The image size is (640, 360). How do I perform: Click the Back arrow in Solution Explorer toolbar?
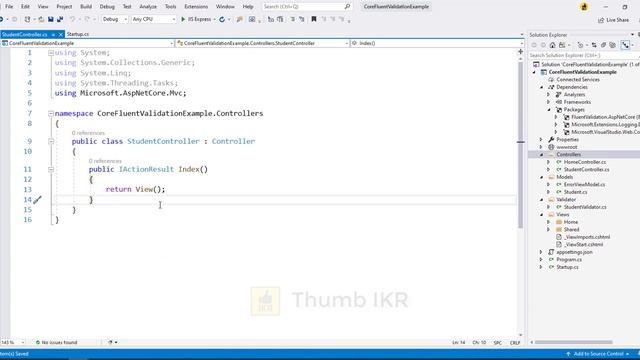click(534, 45)
